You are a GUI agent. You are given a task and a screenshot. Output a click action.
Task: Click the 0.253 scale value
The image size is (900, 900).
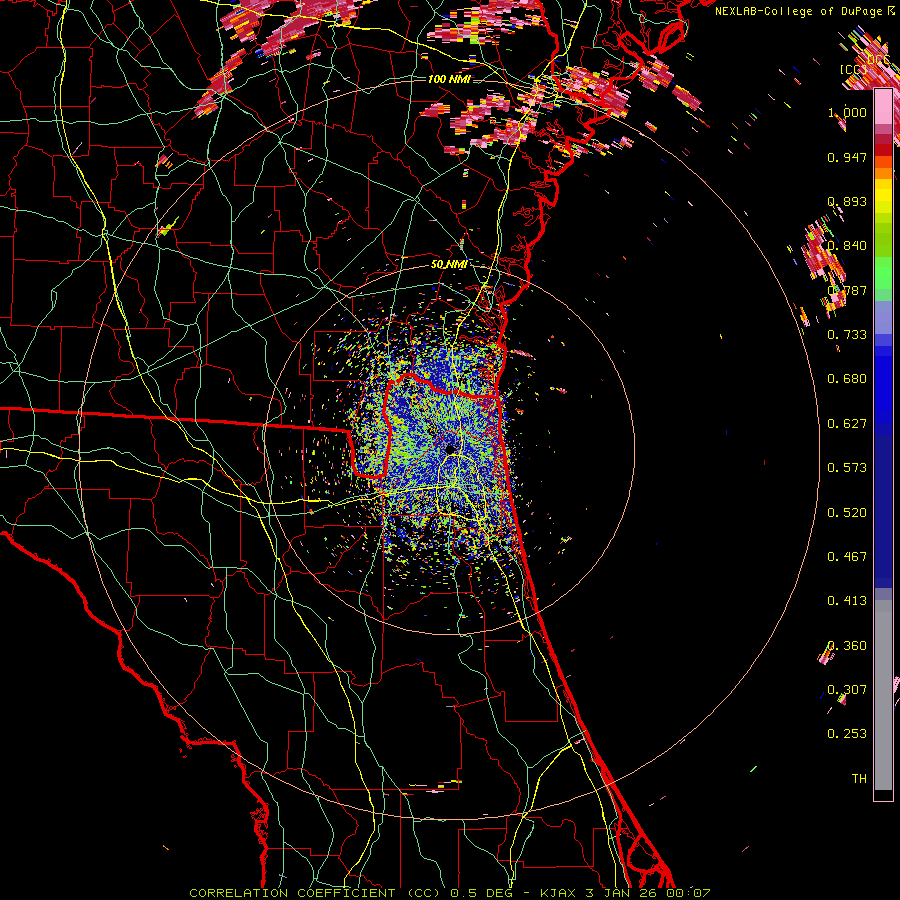[847, 734]
